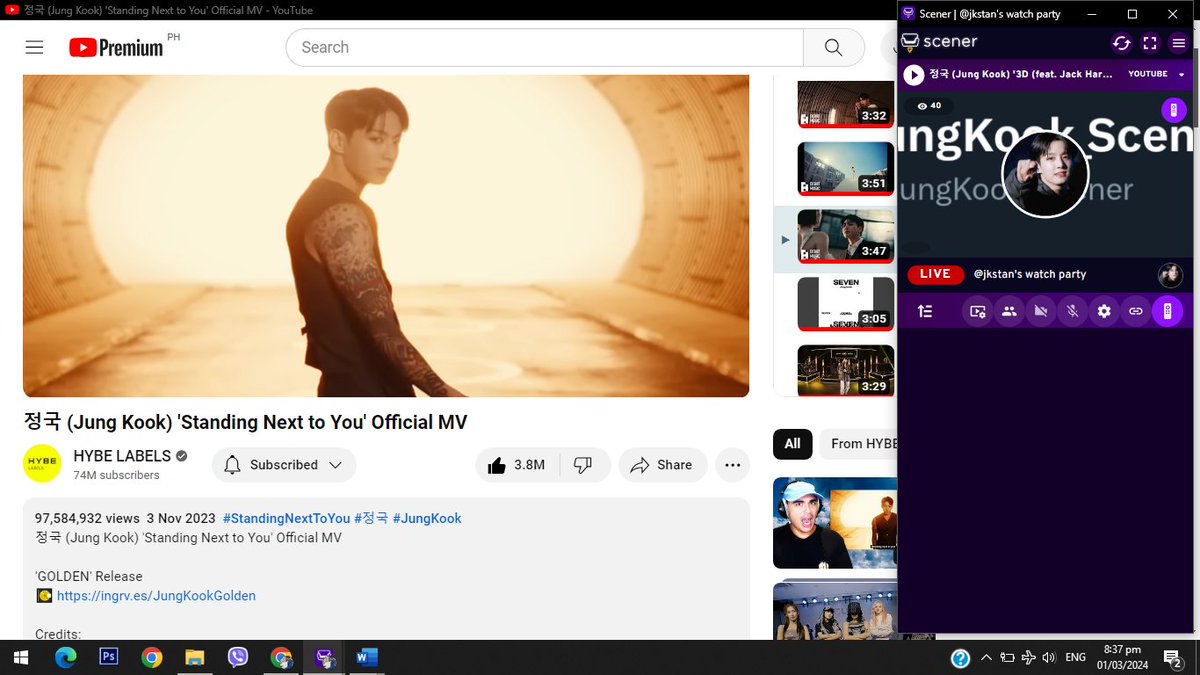Copy the Scener invite link icon
The image size is (1200, 675).
[1135, 311]
